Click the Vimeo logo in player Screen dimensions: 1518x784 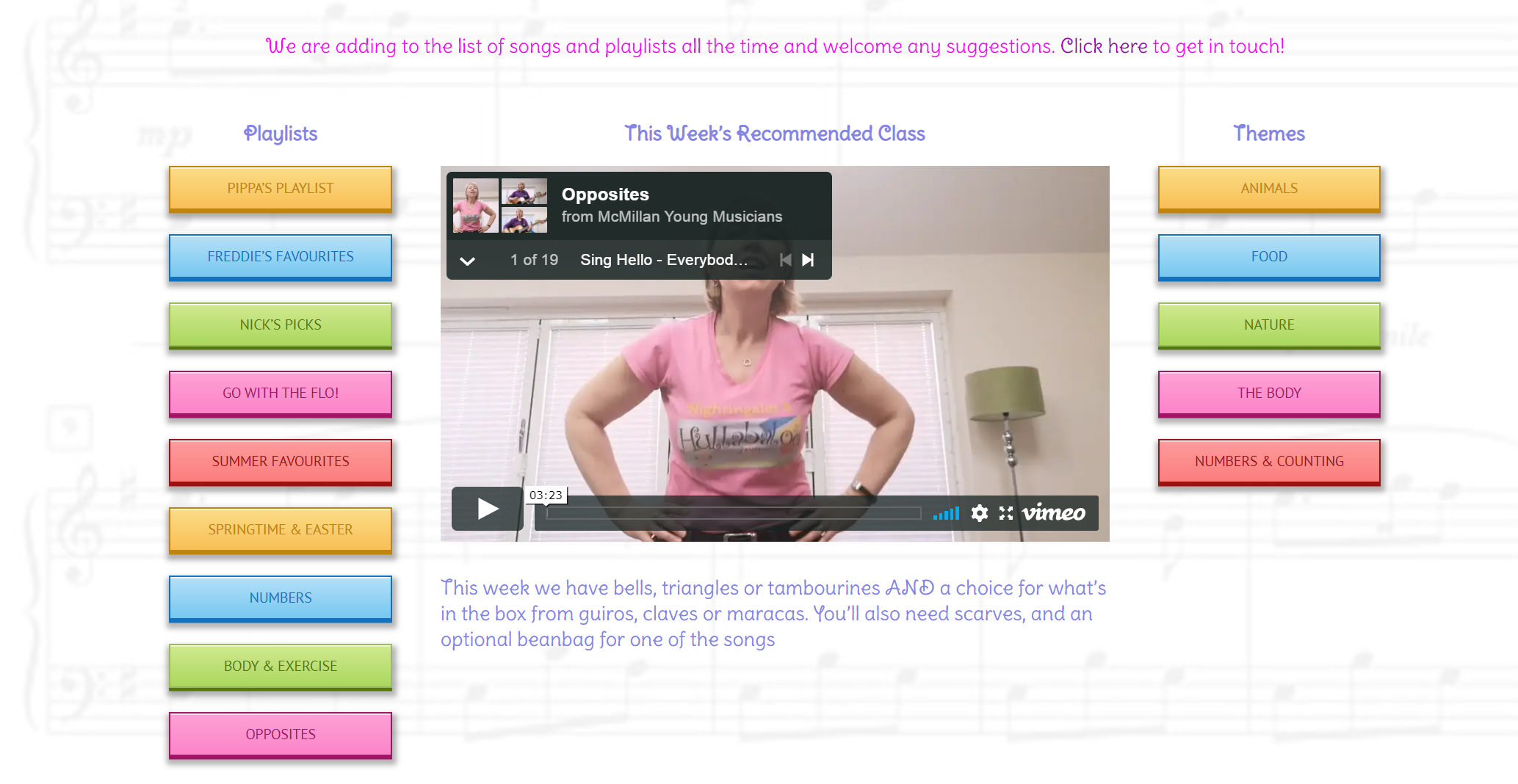[x=1054, y=512]
